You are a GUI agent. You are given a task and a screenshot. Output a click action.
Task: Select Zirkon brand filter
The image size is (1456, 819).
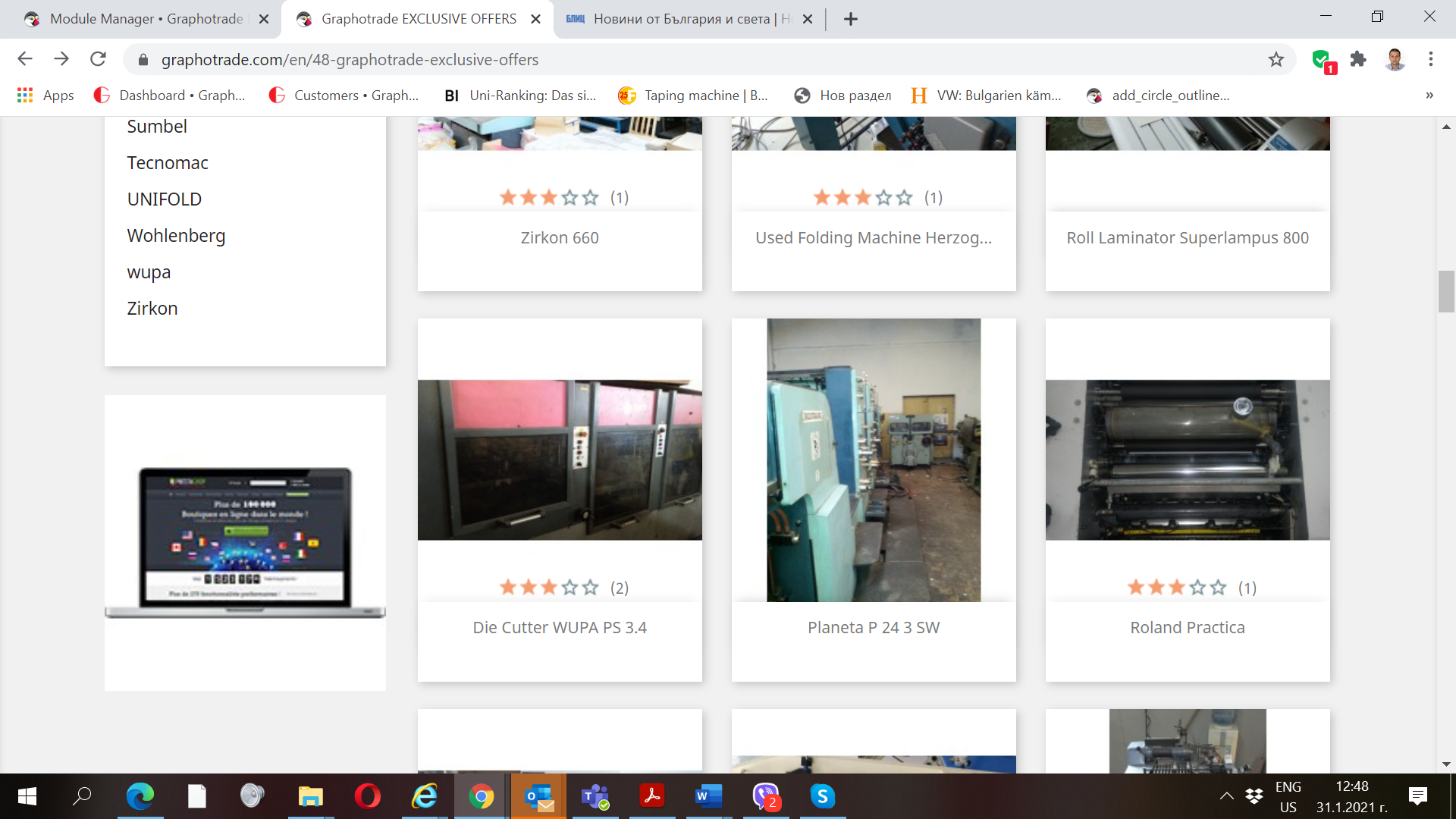152,309
